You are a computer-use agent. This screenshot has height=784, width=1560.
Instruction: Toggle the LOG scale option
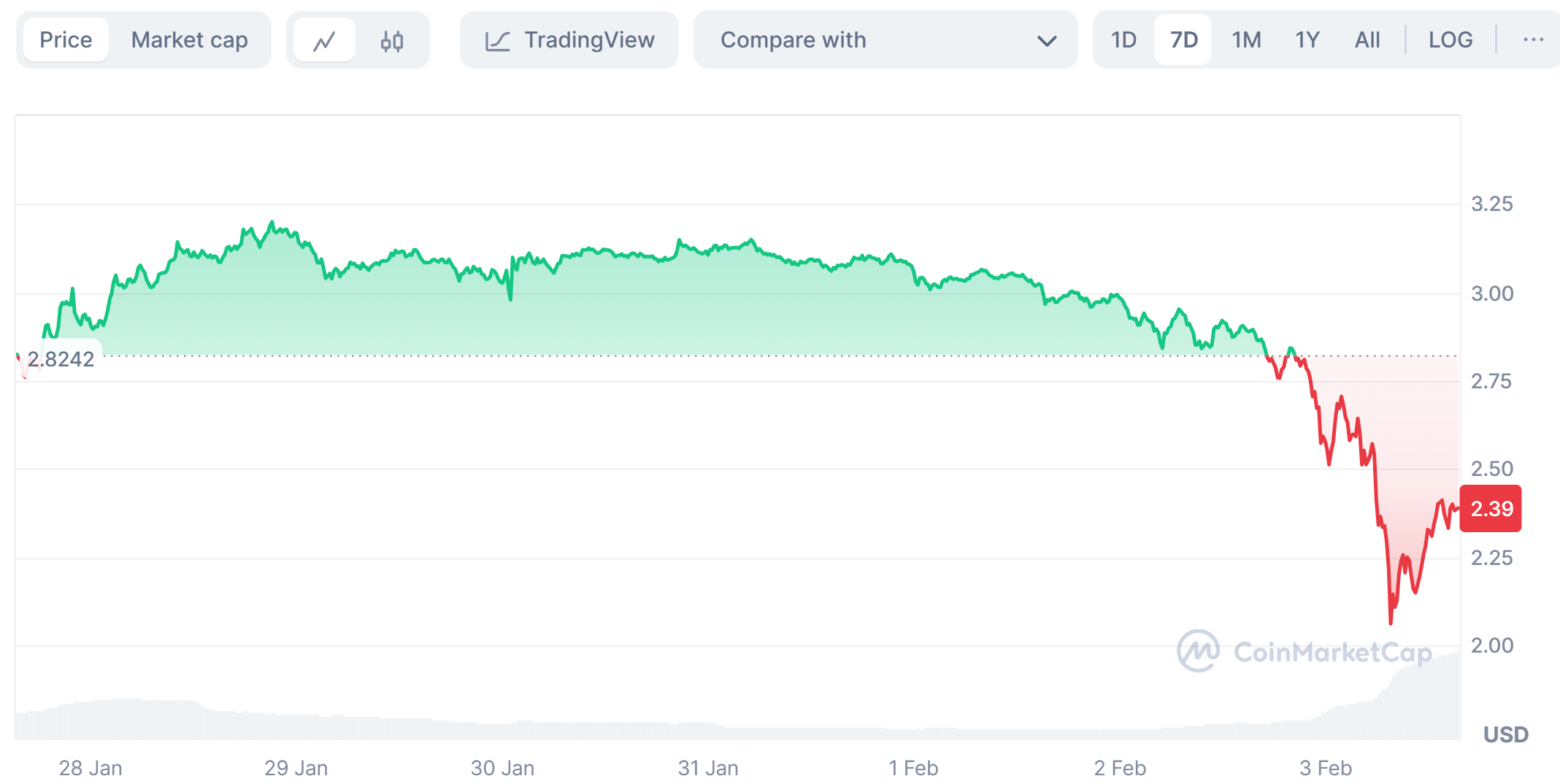point(1450,40)
